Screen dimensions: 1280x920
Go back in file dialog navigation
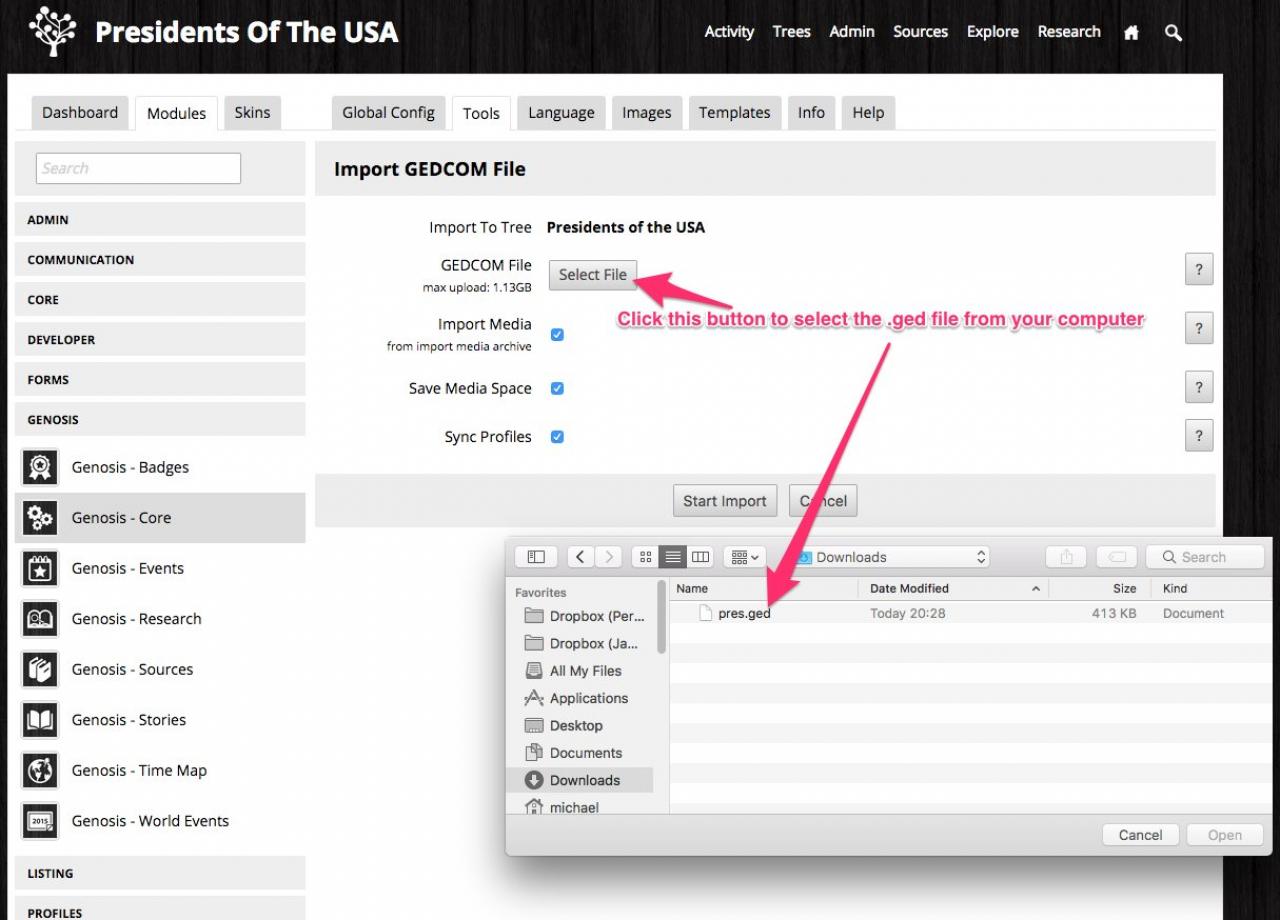click(x=581, y=557)
